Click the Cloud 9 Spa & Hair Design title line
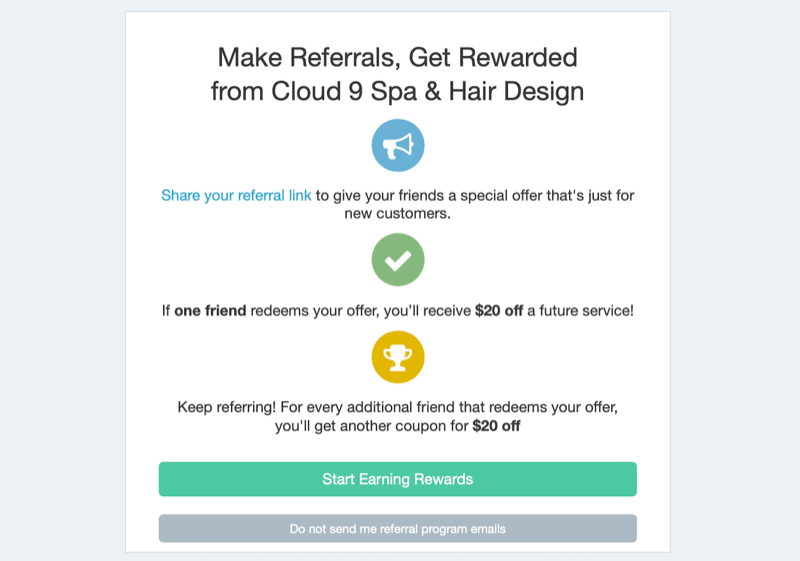The image size is (800, 561). tap(397, 92)
